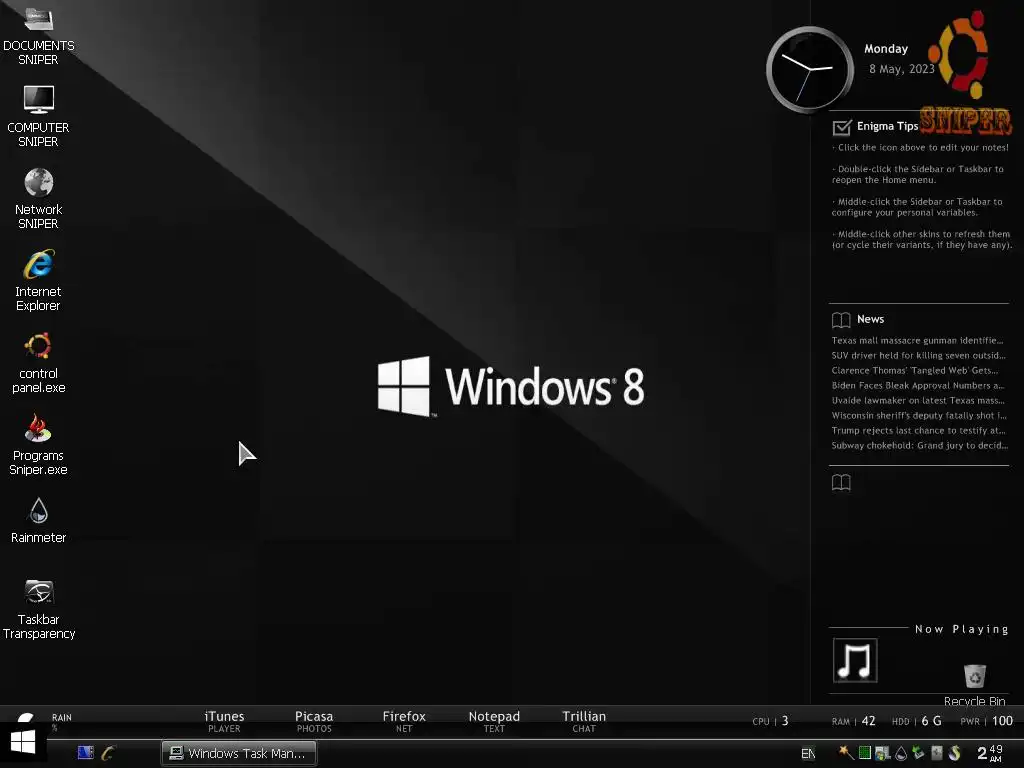Click the RAIN % label on the taskbar
This screenshot has height=768, width=1024.
(61, 722)
